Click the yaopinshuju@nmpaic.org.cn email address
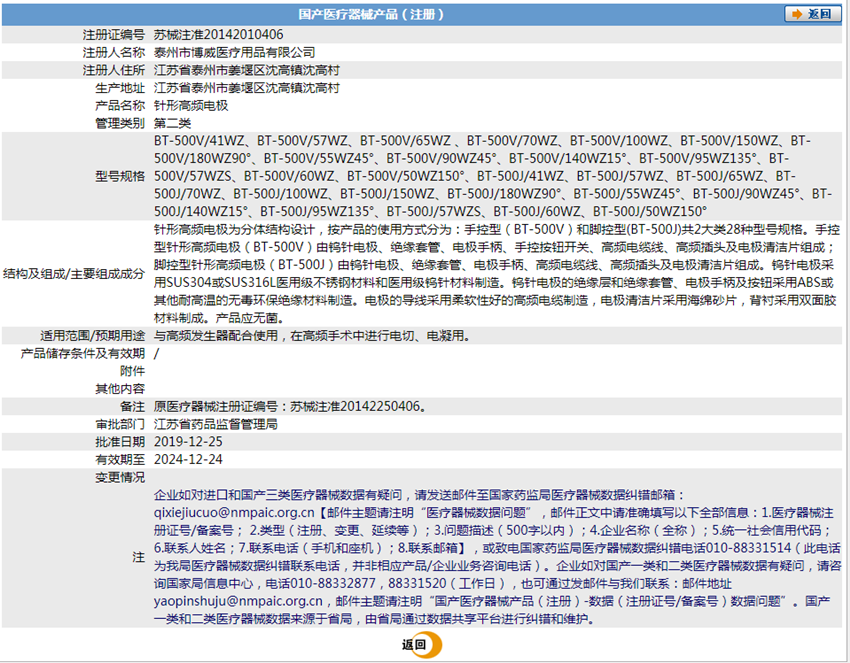The height and width of the screenshot is (663, 850). pos(238,601)
